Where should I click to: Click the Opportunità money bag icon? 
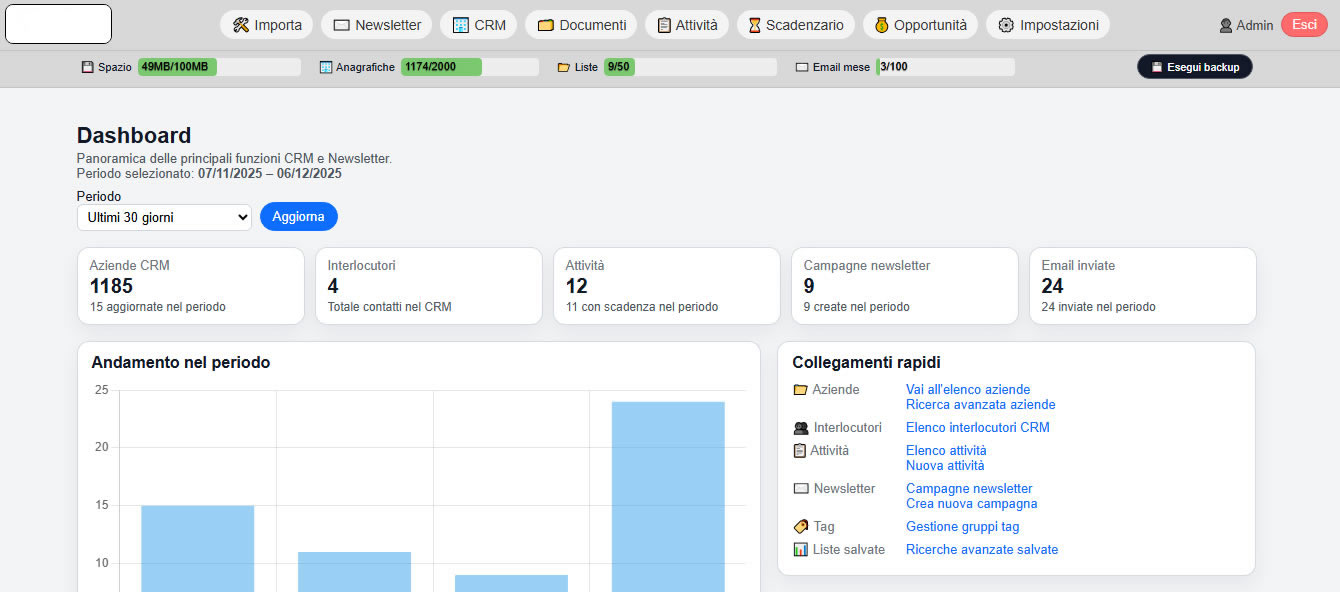click(882, 25)
